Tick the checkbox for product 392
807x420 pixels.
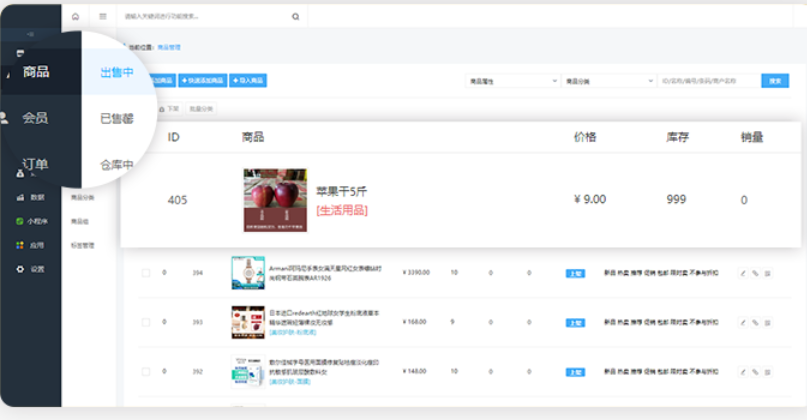(145, 370)
